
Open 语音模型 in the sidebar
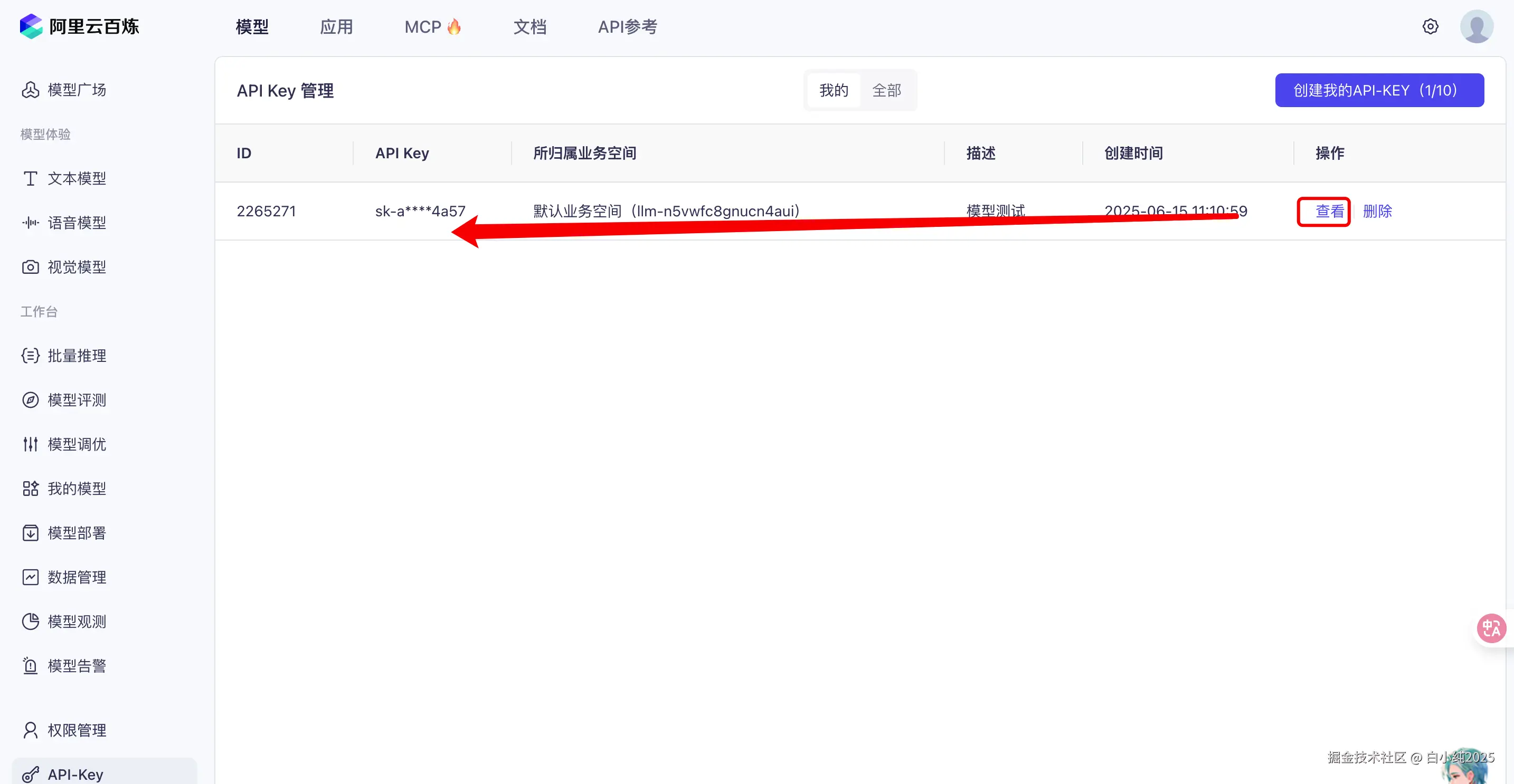point(77,223)
